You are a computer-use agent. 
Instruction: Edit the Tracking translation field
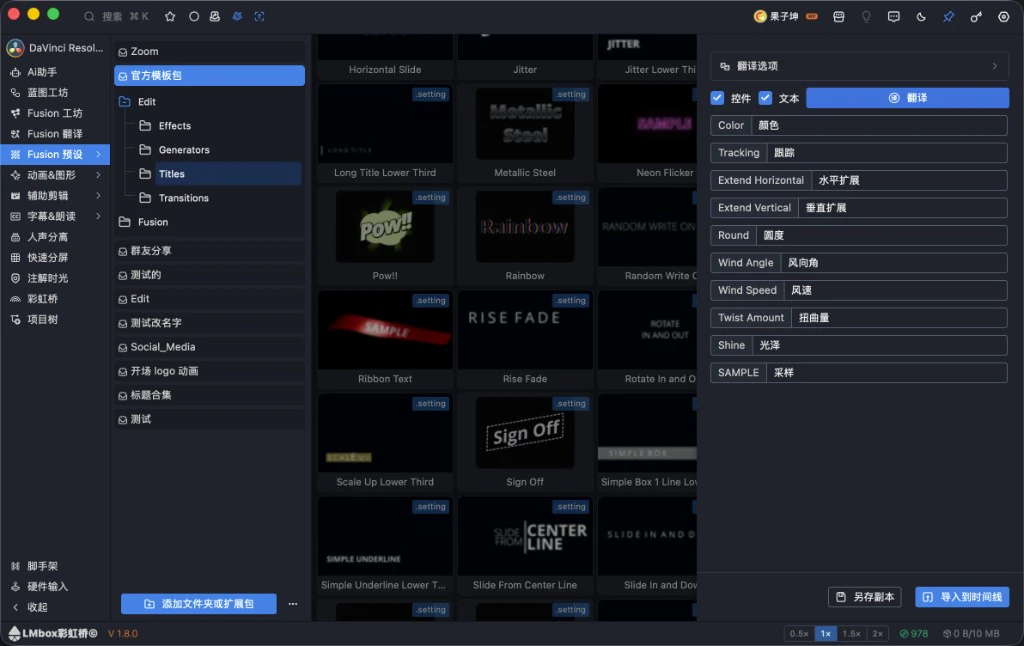click(887, 153)
